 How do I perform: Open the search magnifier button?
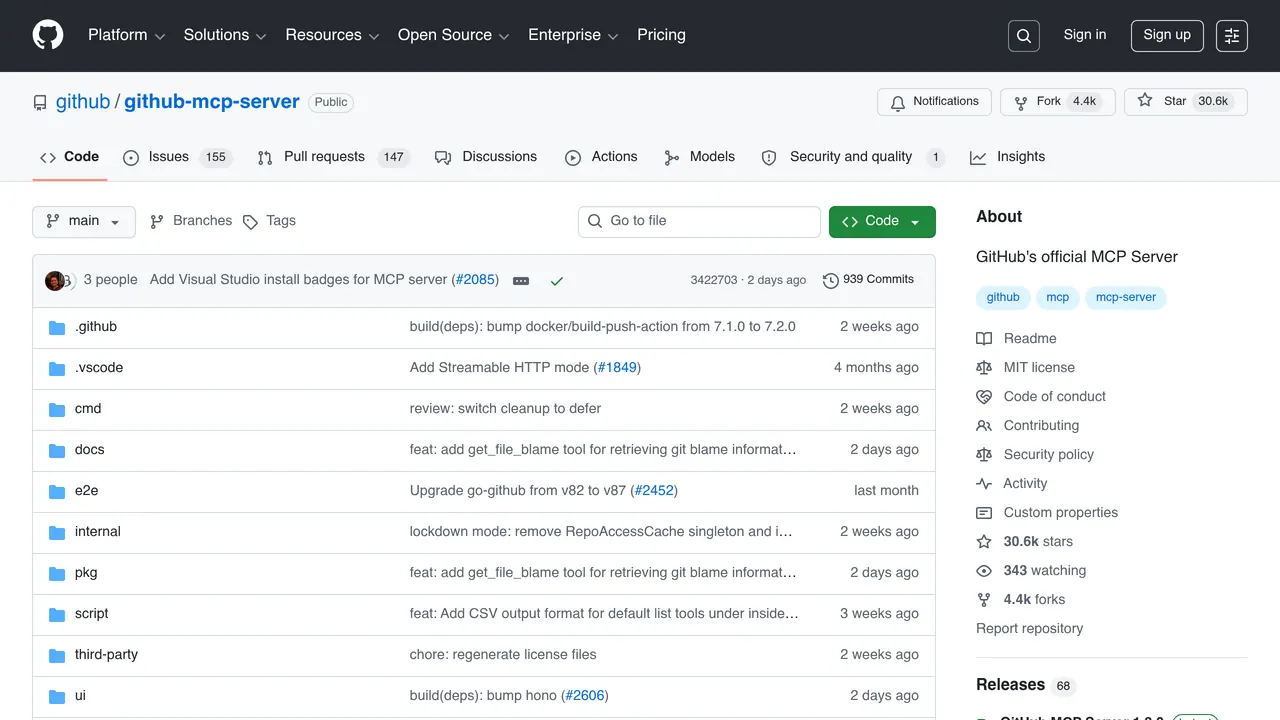1024,36
